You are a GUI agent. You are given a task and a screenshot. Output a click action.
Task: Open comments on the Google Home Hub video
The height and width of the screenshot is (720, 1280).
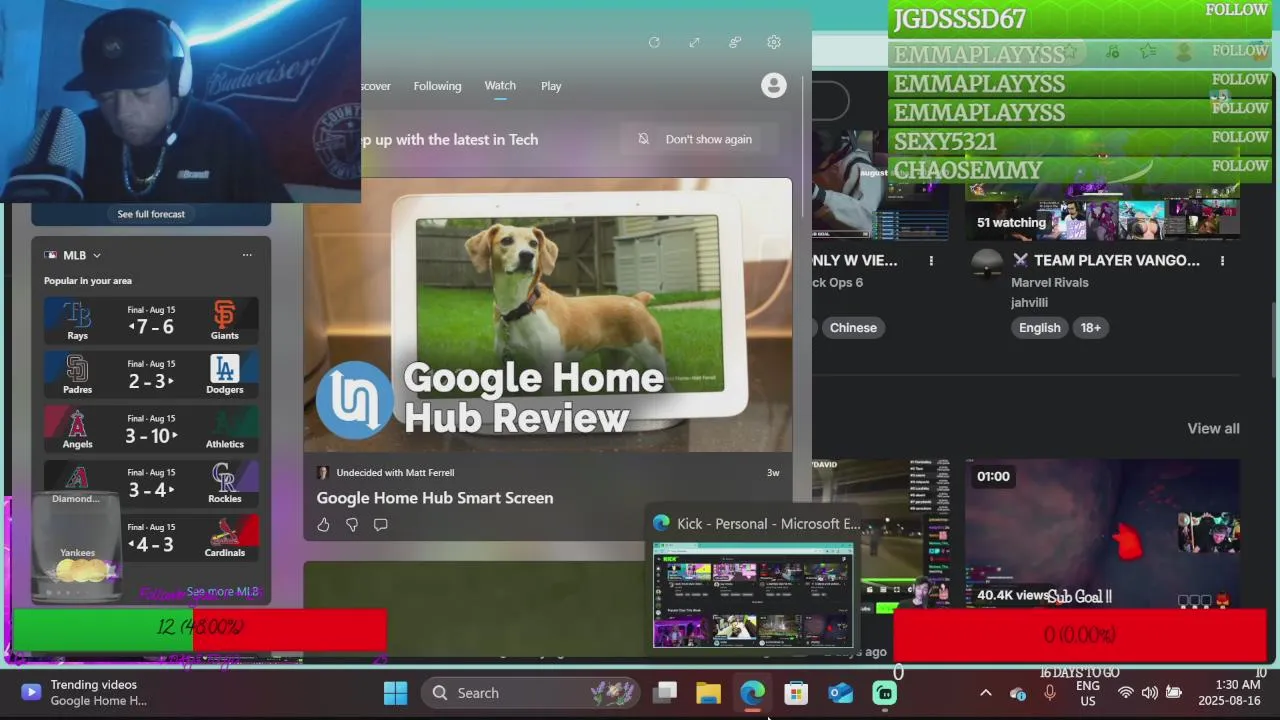coord(380,524)
